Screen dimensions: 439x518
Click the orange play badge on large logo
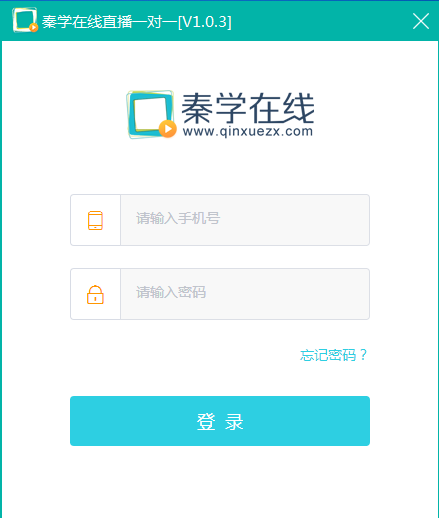coord(168,129)
